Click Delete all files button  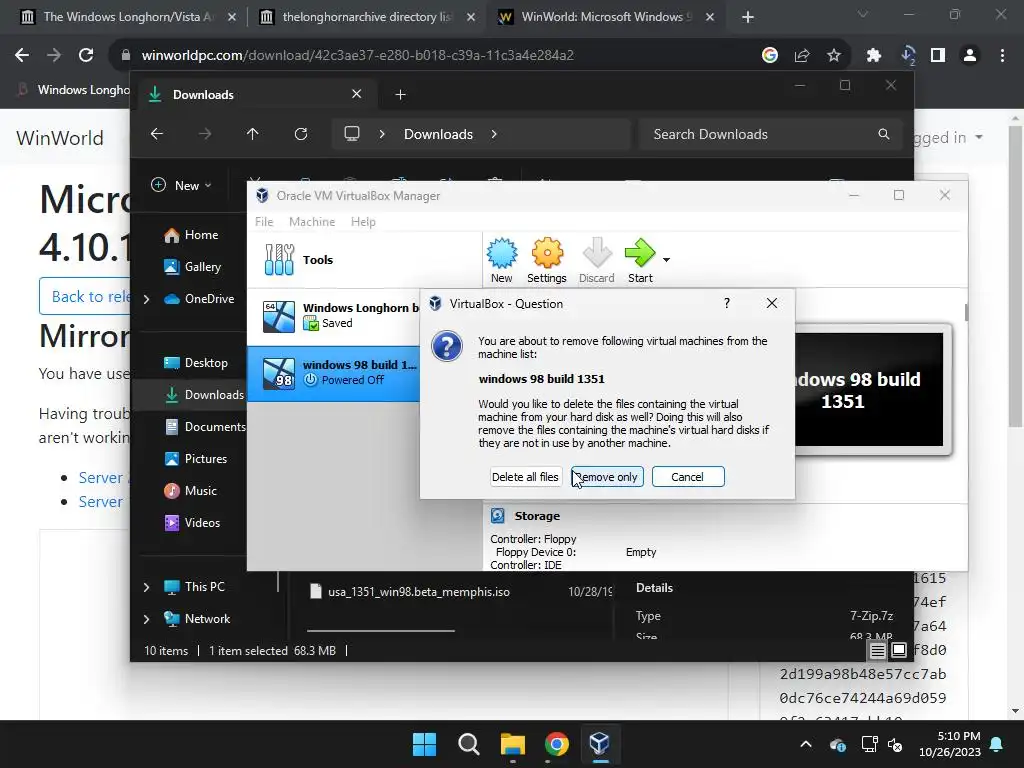[x=525, y=477]
